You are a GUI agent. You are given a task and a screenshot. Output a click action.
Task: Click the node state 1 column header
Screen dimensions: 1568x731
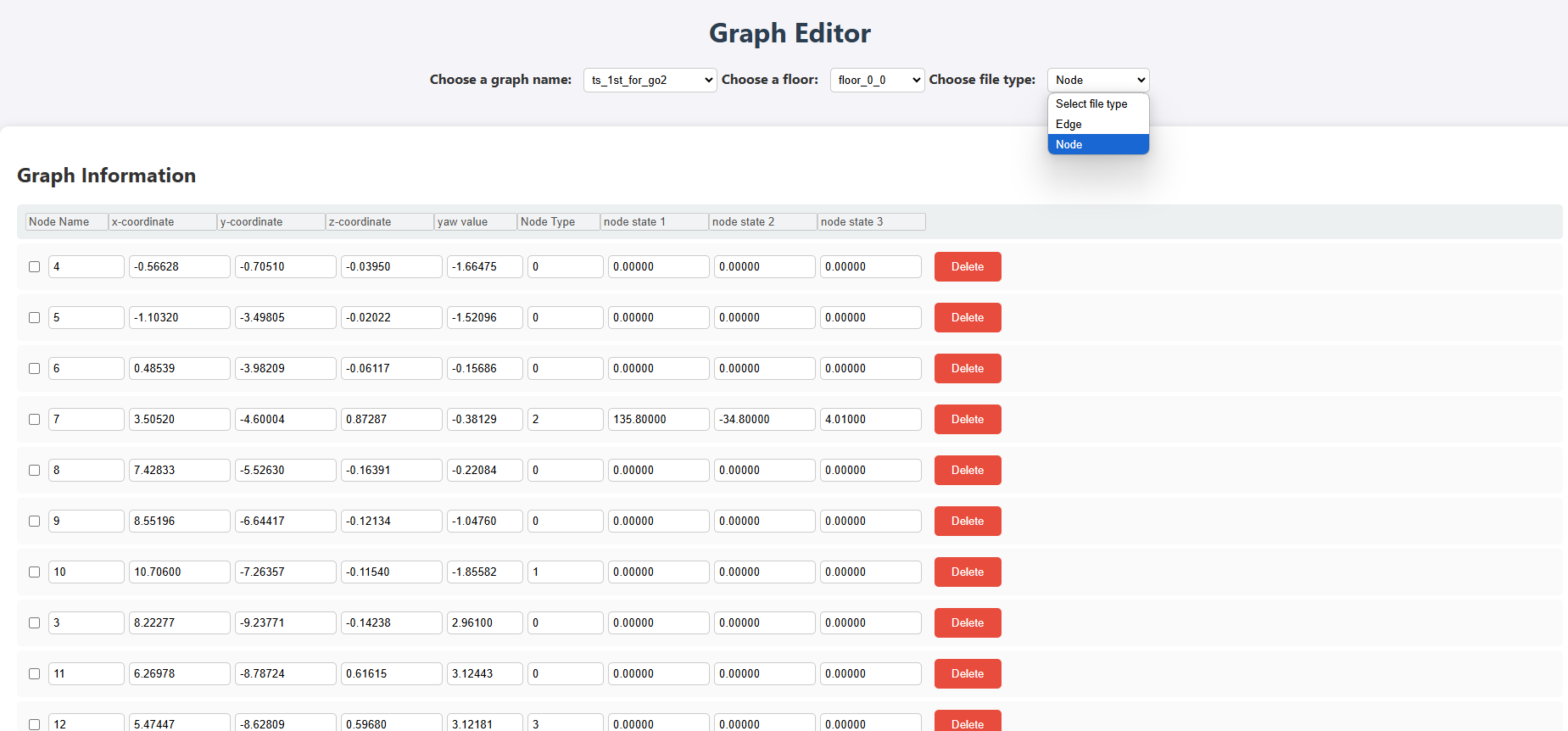pyautogui.click(x=655, y=221)
